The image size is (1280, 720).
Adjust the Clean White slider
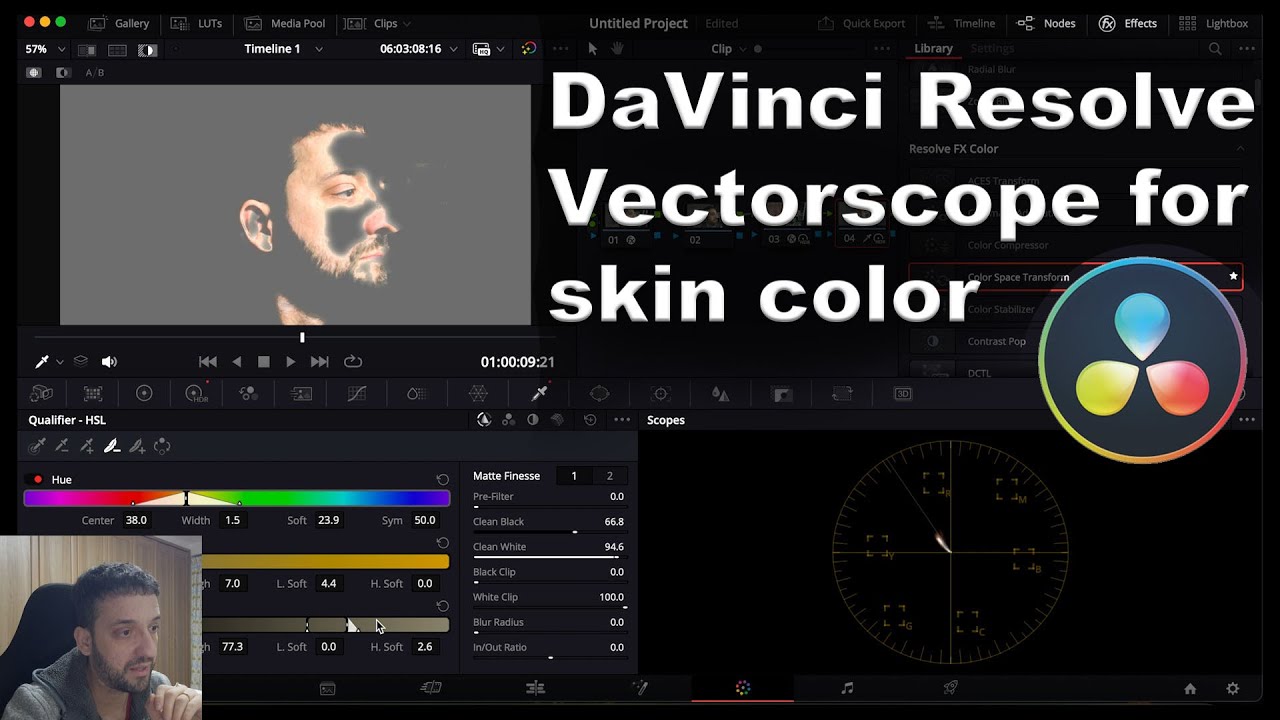(x=549, y=557)
